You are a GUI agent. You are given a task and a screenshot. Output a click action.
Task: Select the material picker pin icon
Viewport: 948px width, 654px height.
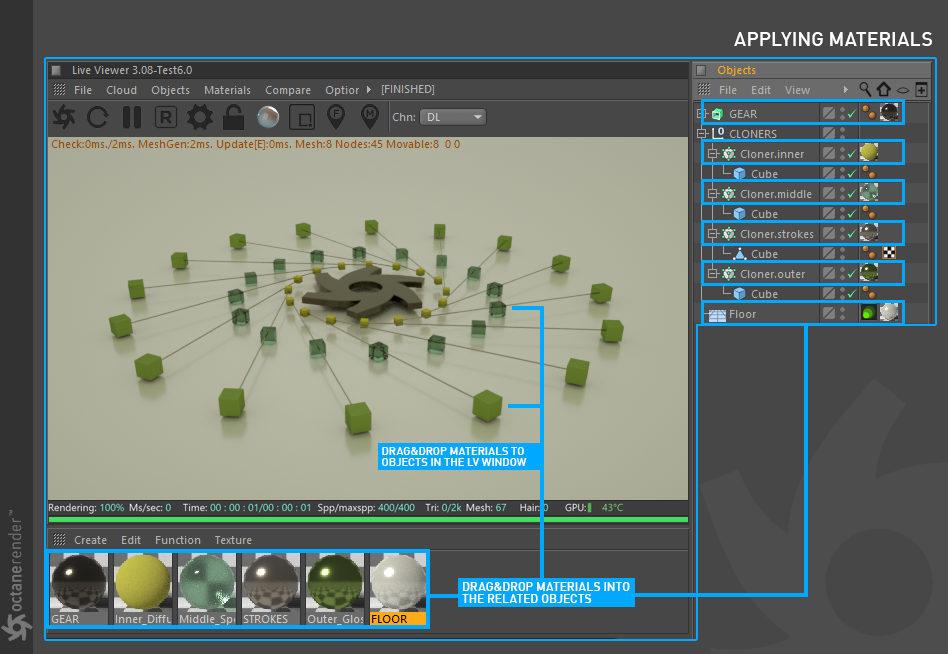[x=370, y=117]
